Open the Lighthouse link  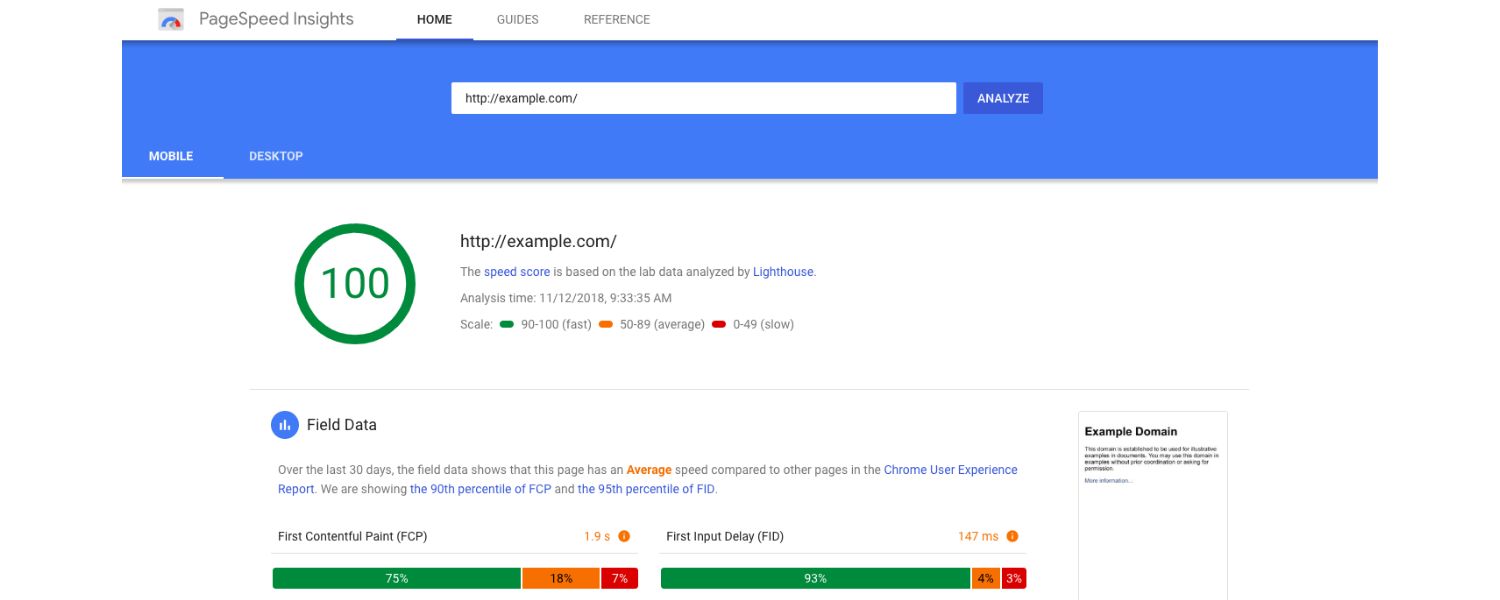tap(786, 271)
